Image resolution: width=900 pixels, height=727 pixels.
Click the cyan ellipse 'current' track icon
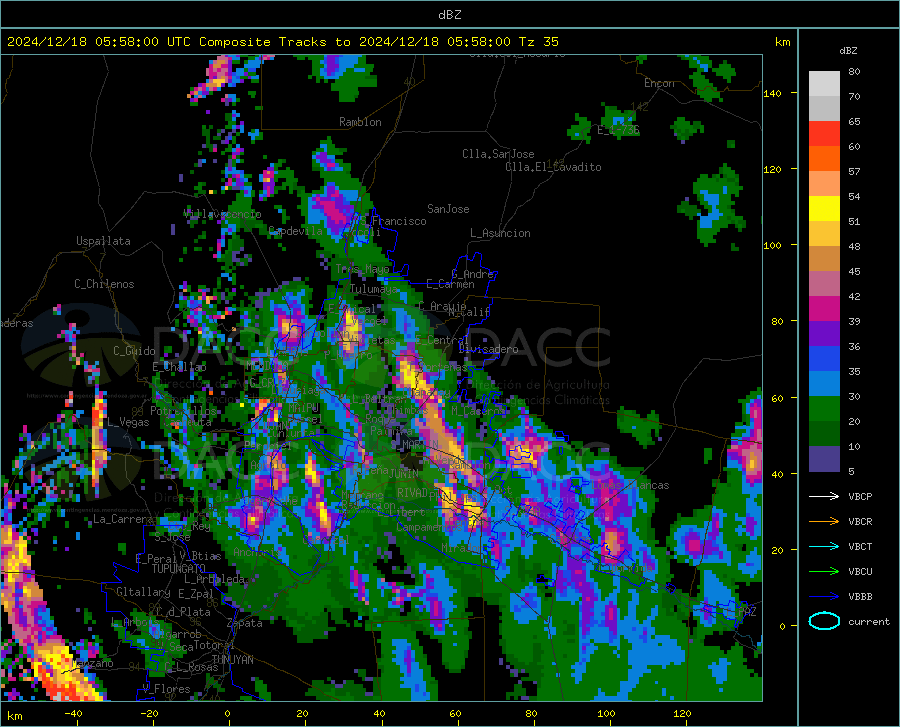(824, 621)
